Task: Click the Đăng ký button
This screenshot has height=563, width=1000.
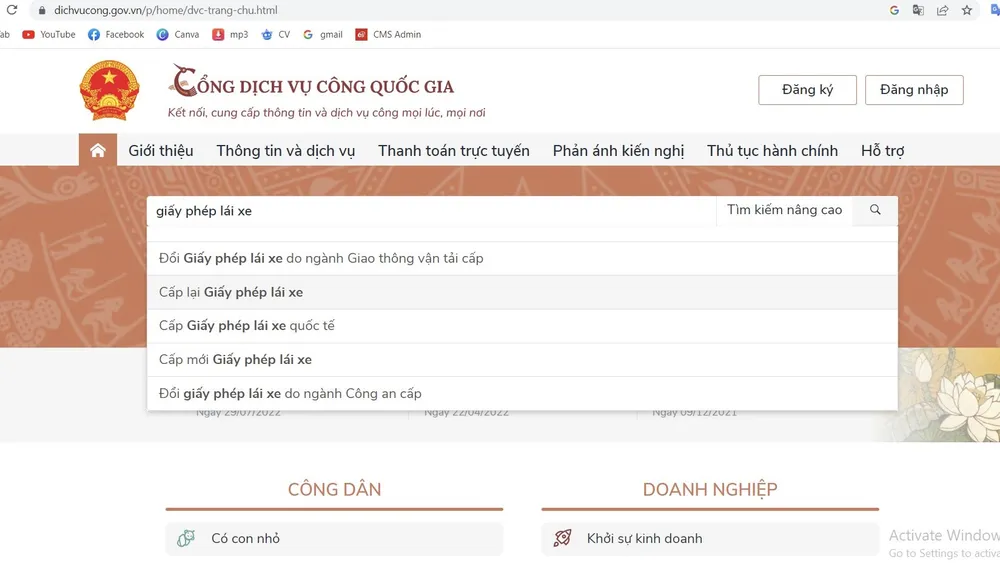Action: tap(807, 90)
